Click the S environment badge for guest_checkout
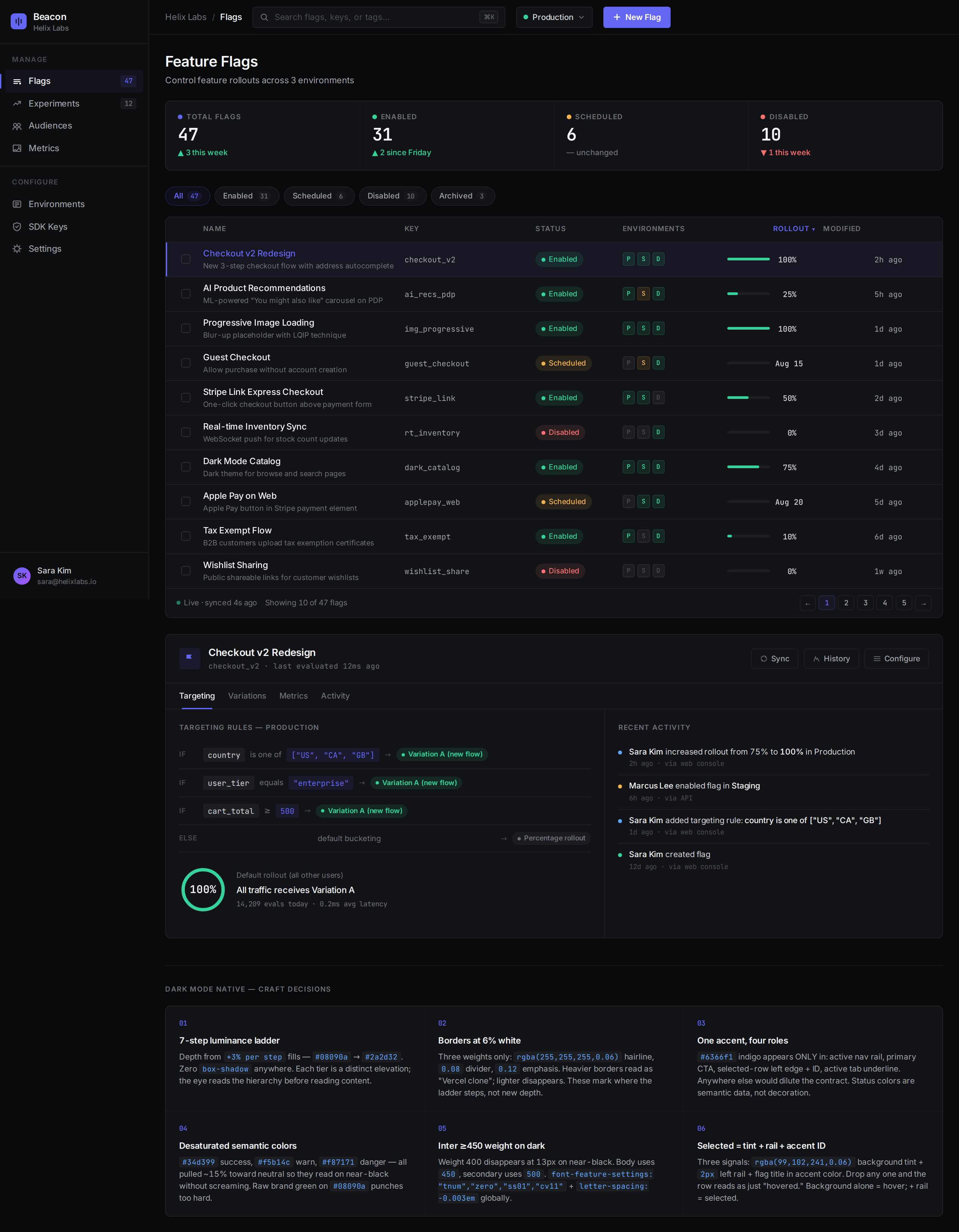This screenshot has width=959, height=1232. tap(643, 363)
